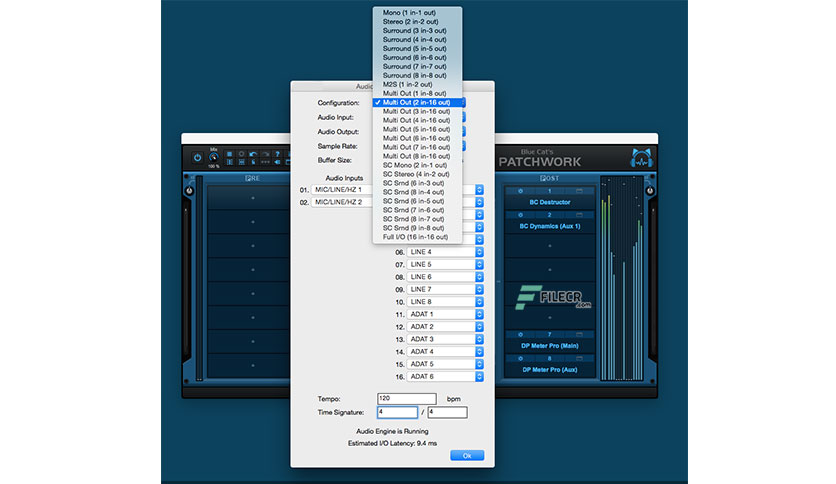Image resolution: width=836 pixels, height=484 pixels.
Task: Open output 14 ADAT 4 dropdown
Action: tap(445, 351)
